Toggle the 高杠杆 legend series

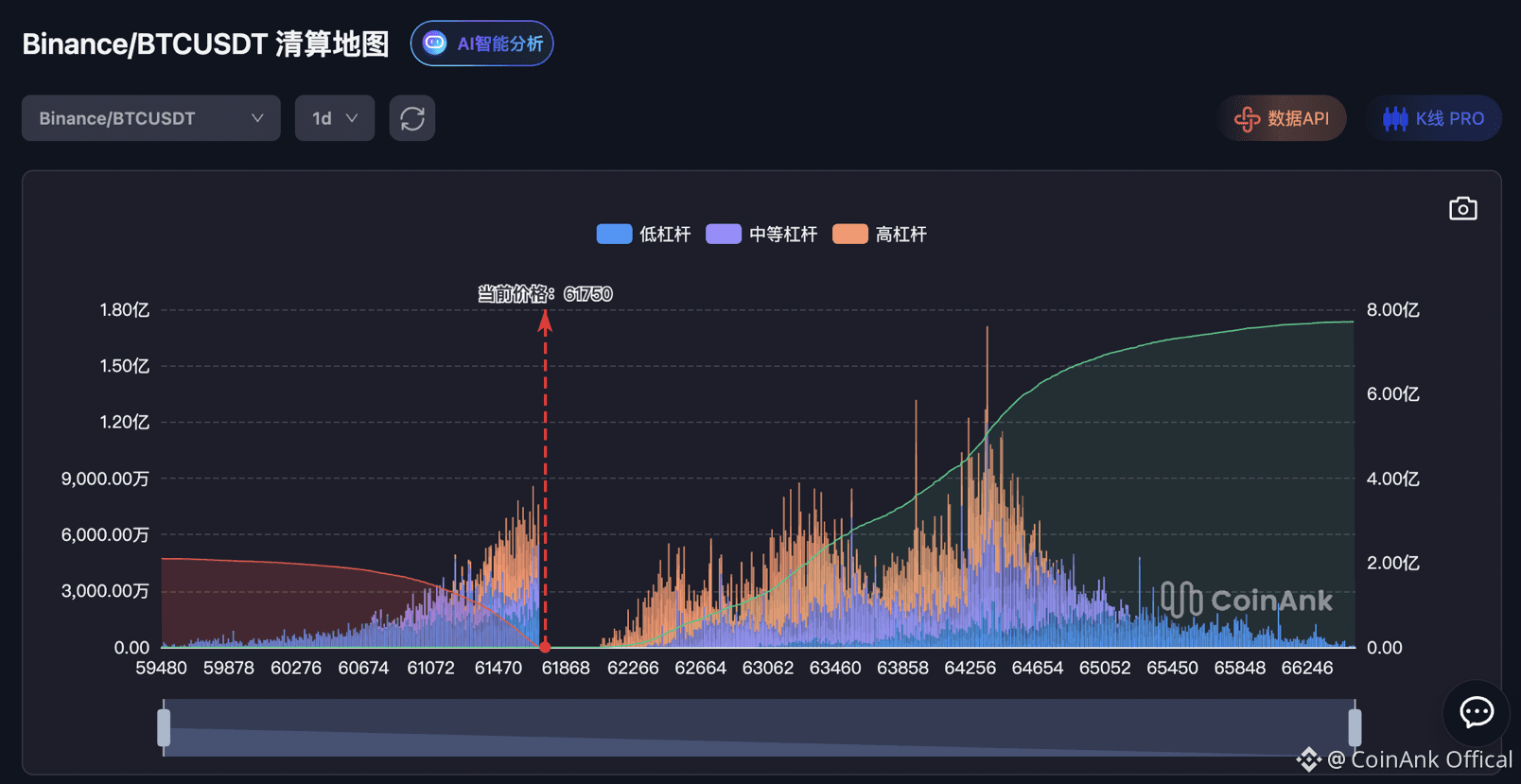pos(880,235)
